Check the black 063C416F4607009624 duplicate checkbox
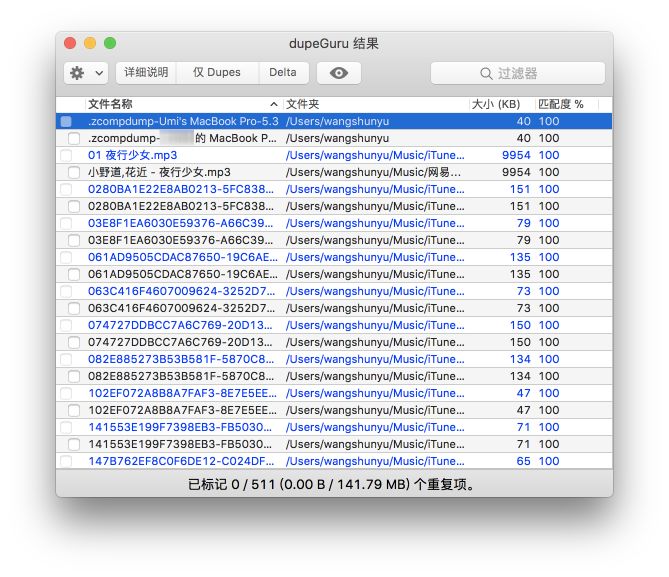Viewport: 669px width, 577px height. coord(74,309)
